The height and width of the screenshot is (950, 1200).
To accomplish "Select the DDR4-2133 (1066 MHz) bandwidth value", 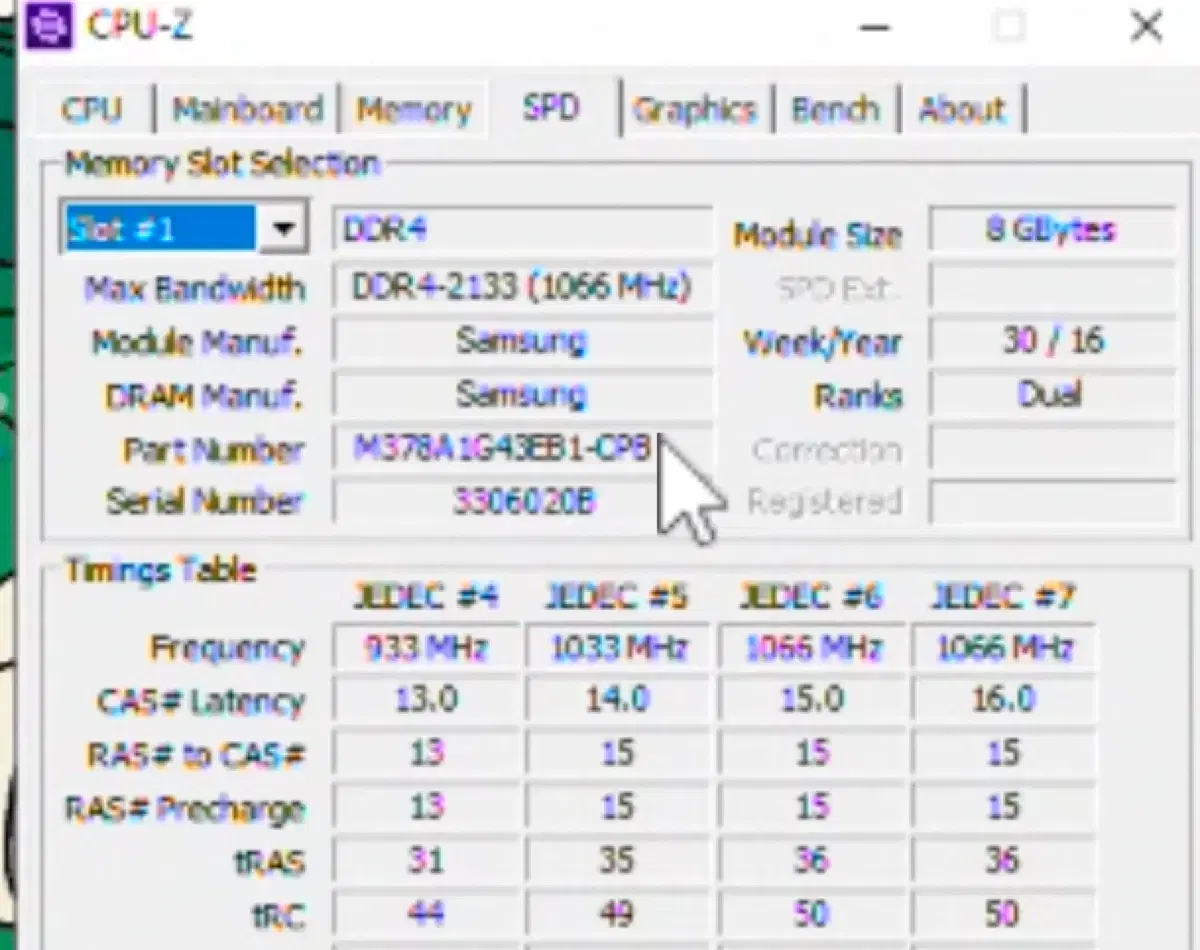I will (522, 288).
